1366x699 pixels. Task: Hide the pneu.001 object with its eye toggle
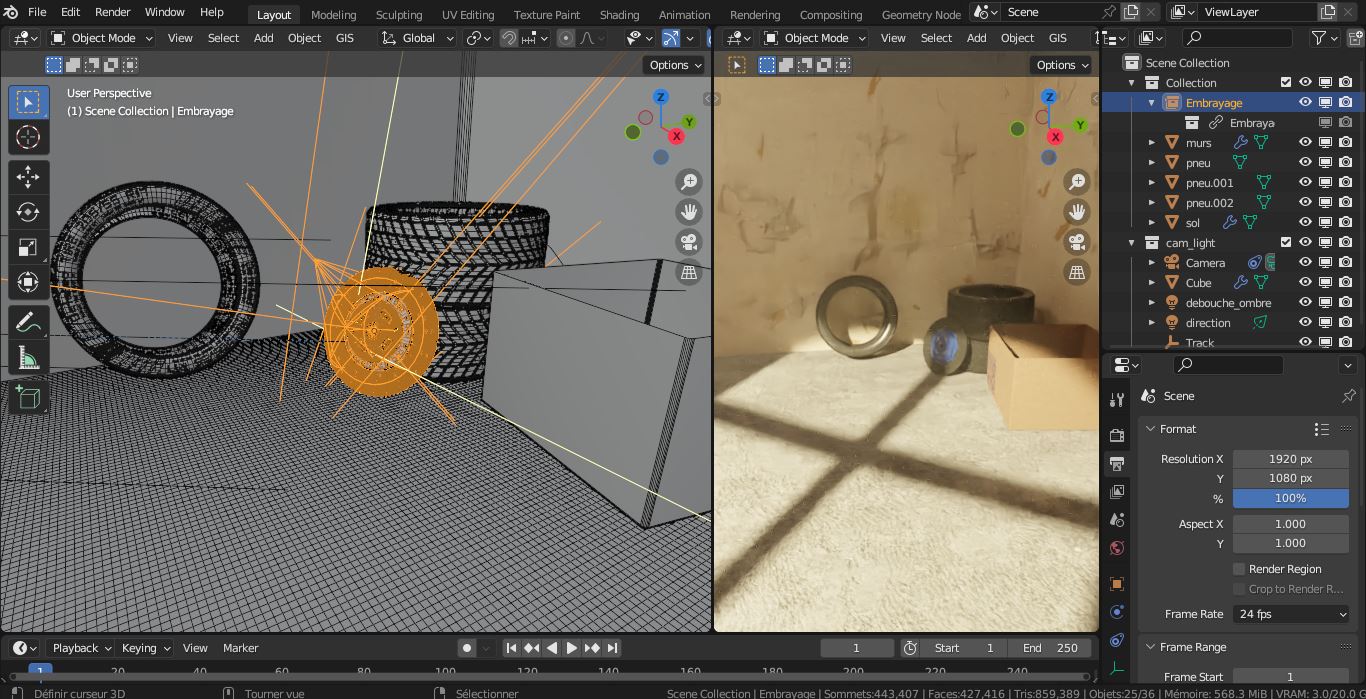click(x=1305, y=182)
